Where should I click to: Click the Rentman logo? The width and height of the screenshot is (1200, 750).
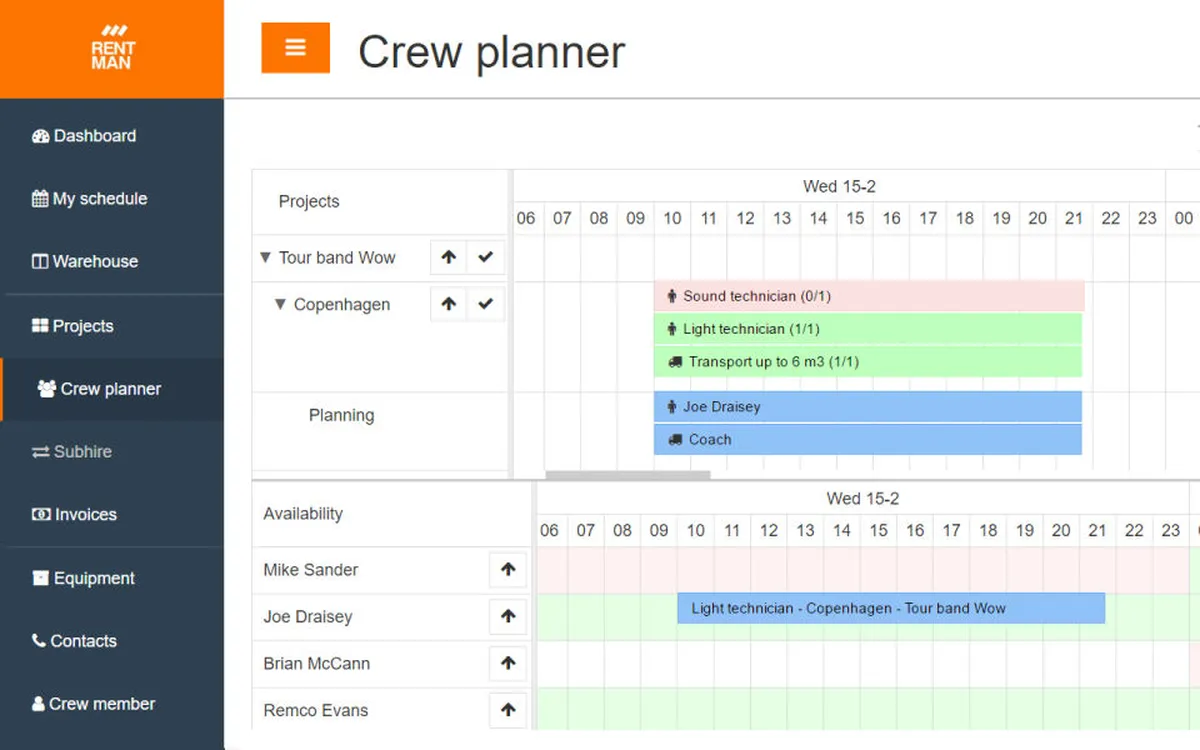pos(111,48)
